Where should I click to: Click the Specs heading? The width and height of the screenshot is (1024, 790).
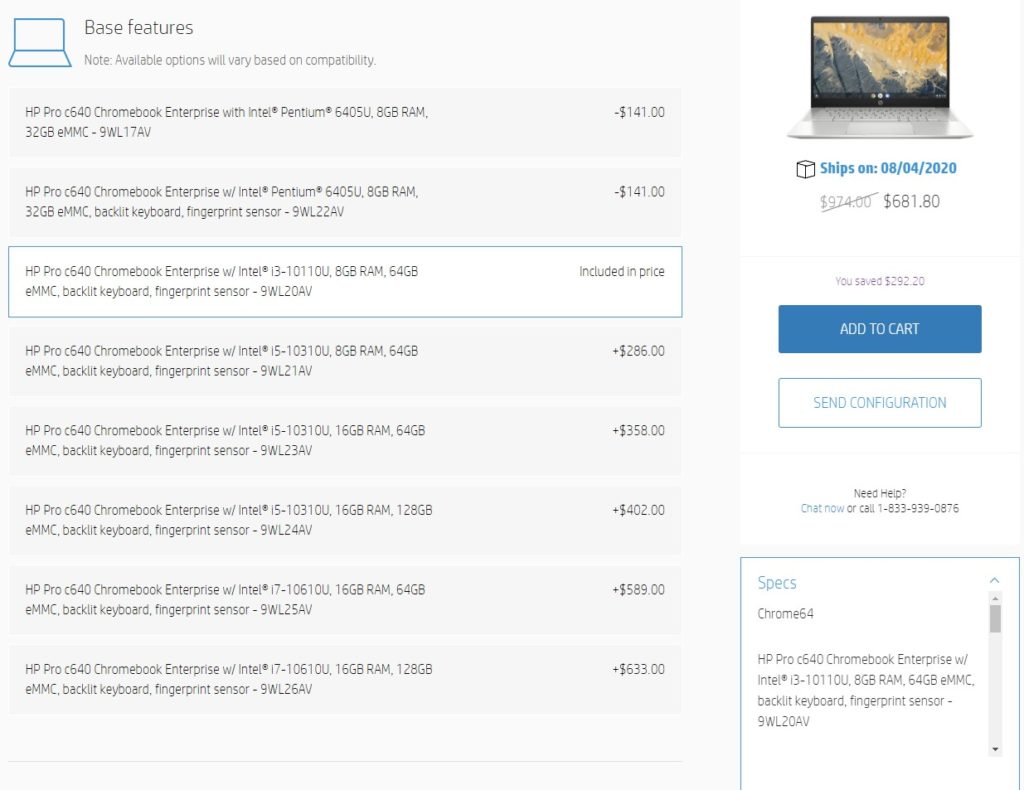[x=776, y=582]
